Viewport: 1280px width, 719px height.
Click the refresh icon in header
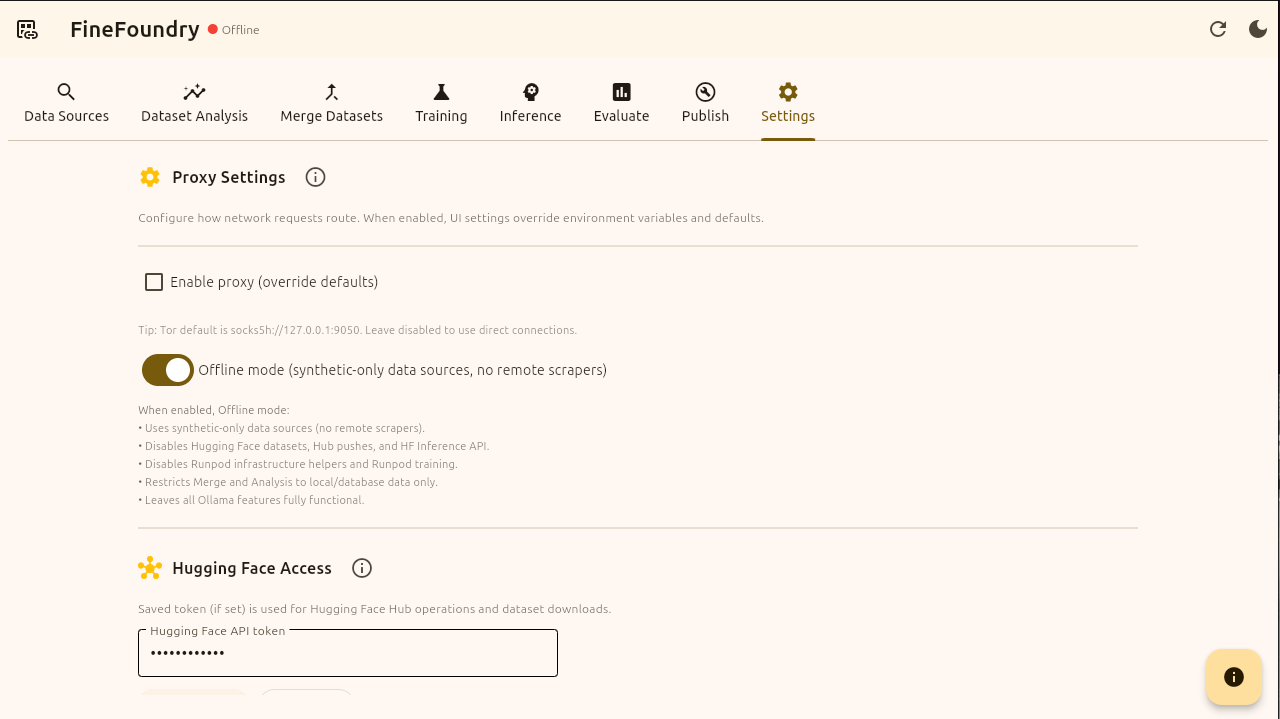tap(1218, 29)
